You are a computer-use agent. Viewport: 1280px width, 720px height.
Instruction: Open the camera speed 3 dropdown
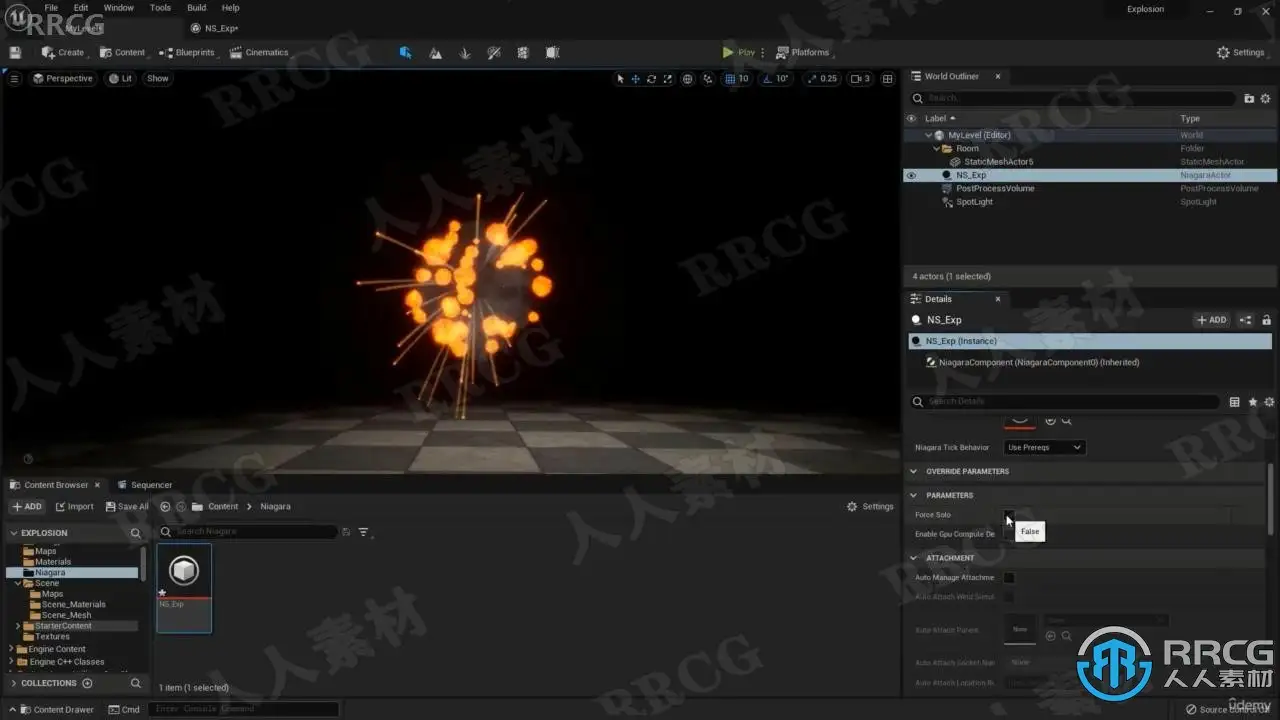coord(860,79)
